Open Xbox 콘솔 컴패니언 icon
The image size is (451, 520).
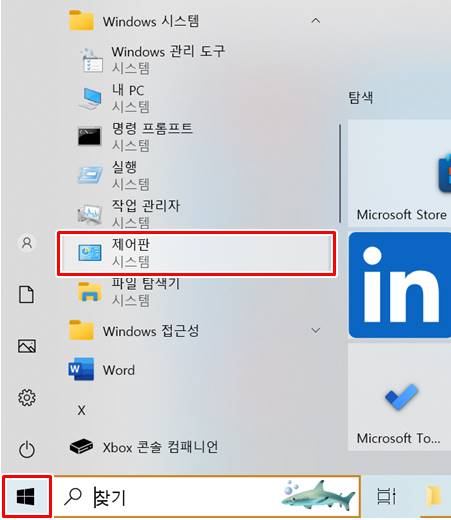(x=81, y=446)
